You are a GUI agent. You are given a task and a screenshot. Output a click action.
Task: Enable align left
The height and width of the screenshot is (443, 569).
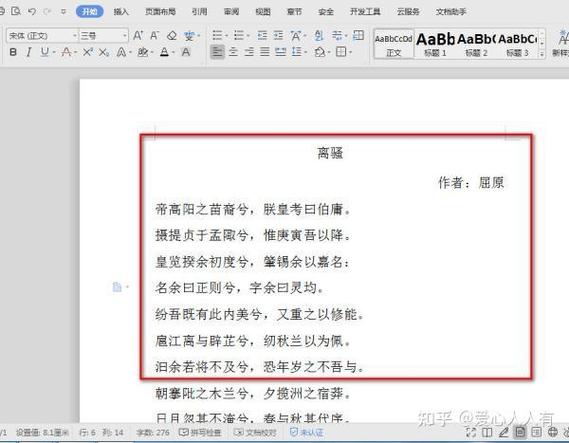click(217, 52)
